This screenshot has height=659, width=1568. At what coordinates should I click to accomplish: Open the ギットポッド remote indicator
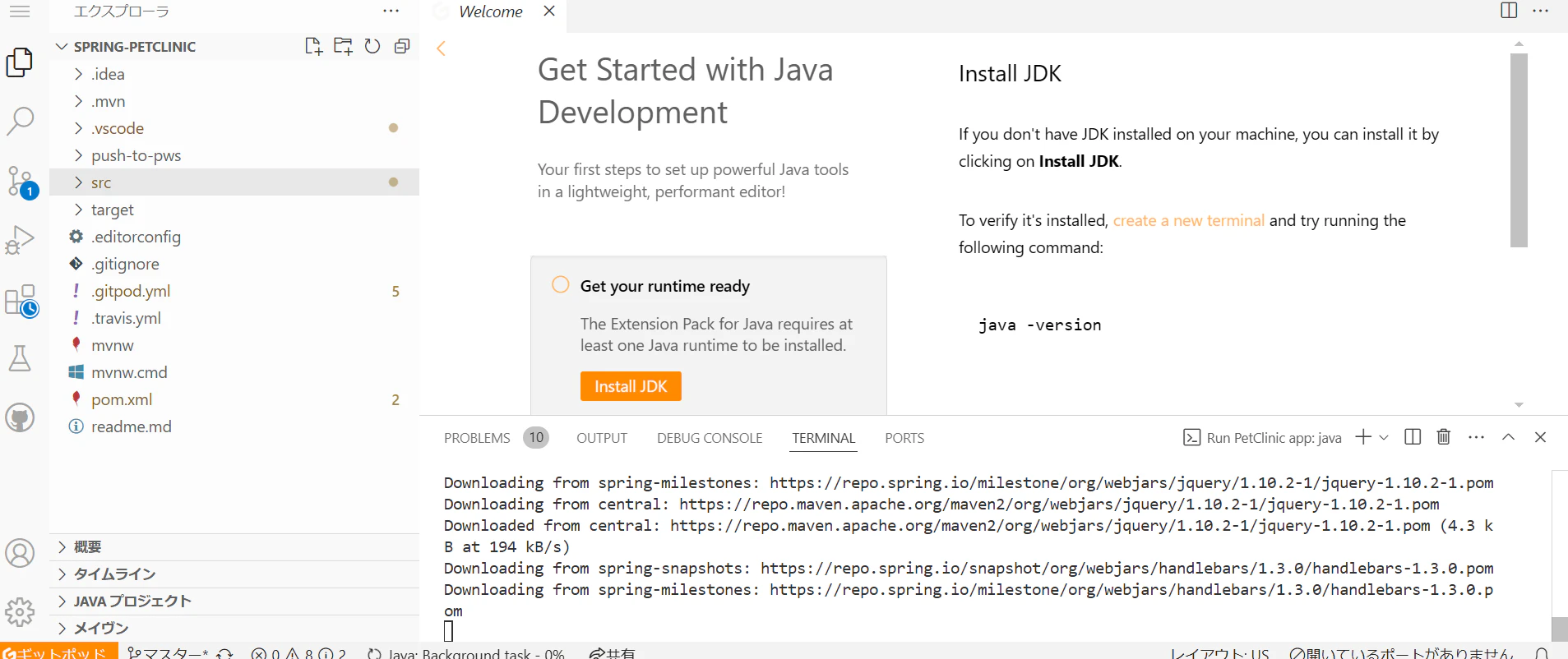point(59,652)
